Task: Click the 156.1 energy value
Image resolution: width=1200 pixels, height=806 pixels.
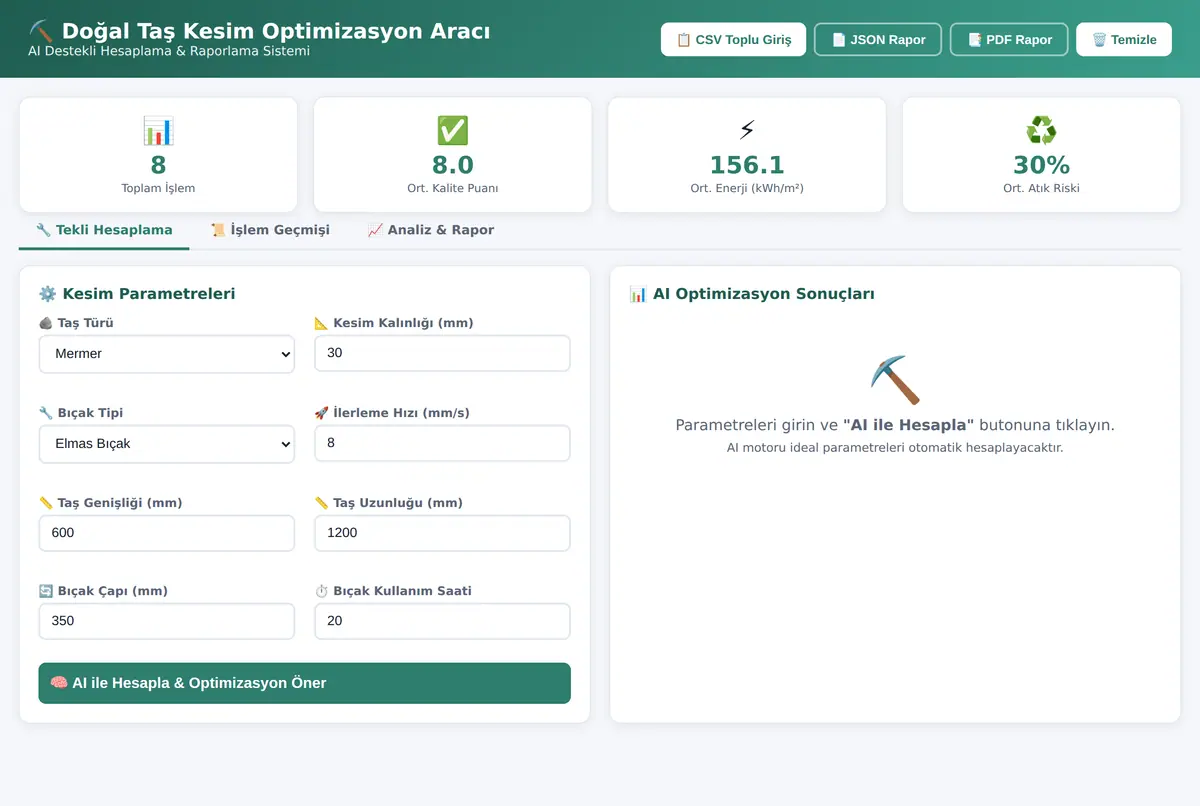Action: [x=747, y=165]
